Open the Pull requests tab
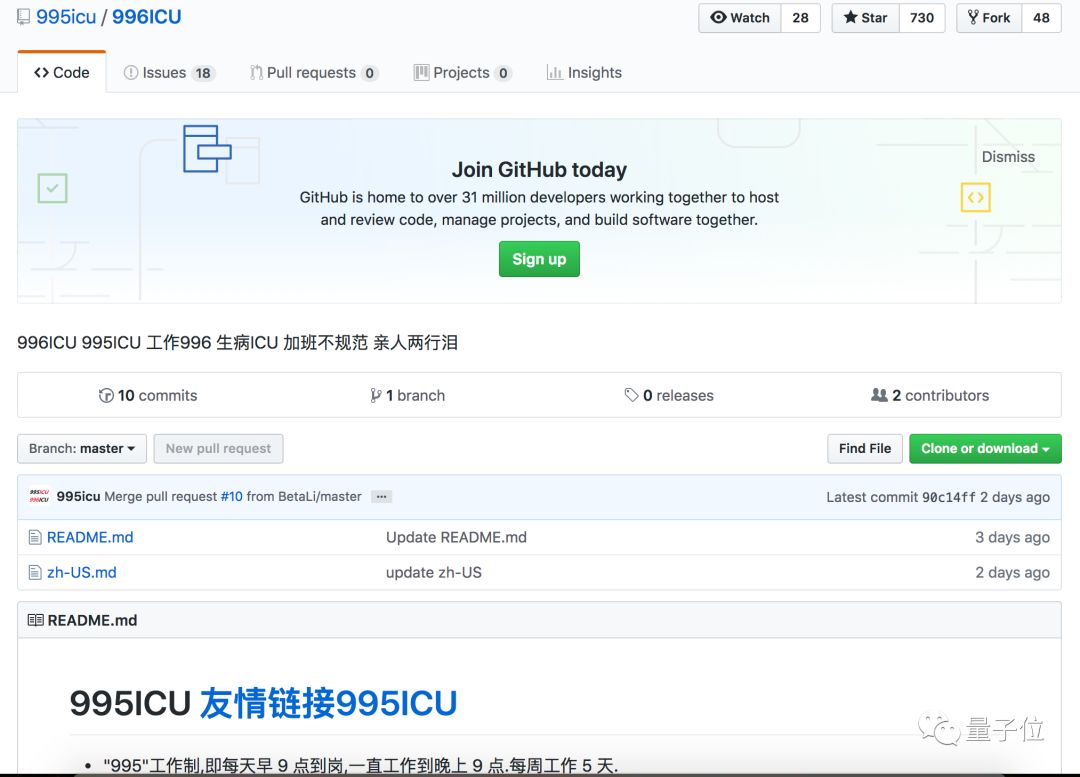Image resolution: width=1080 pixels, height=777 pixels. (313, 72)
